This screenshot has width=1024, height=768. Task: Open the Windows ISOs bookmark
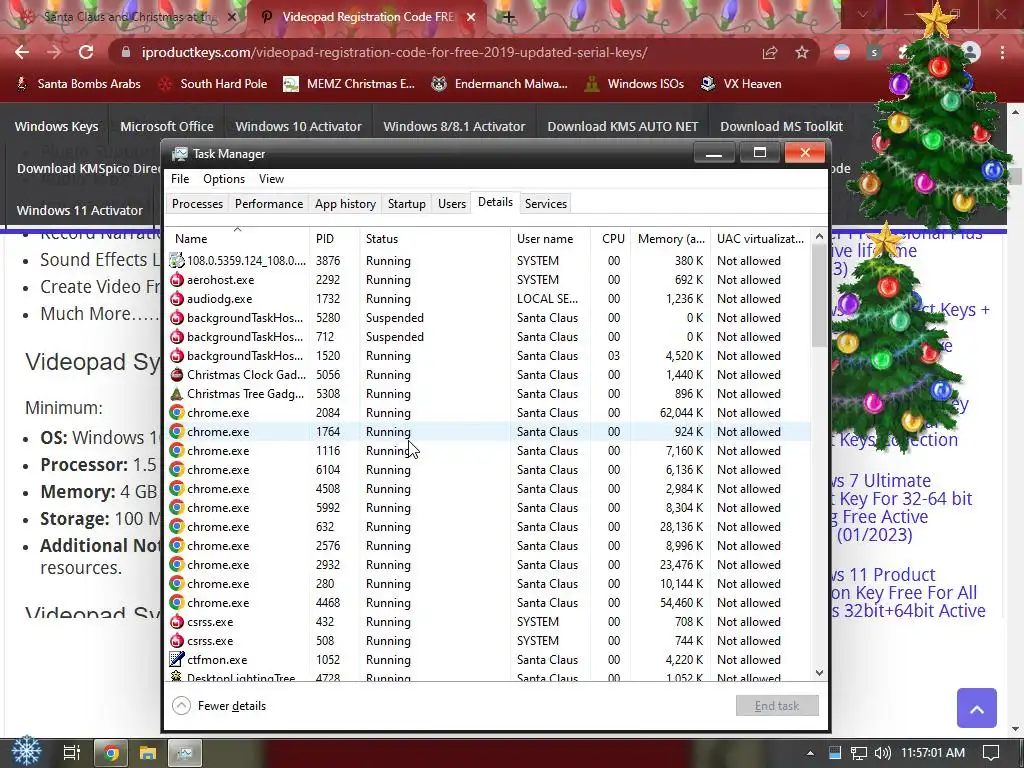(x=634, y=84)
